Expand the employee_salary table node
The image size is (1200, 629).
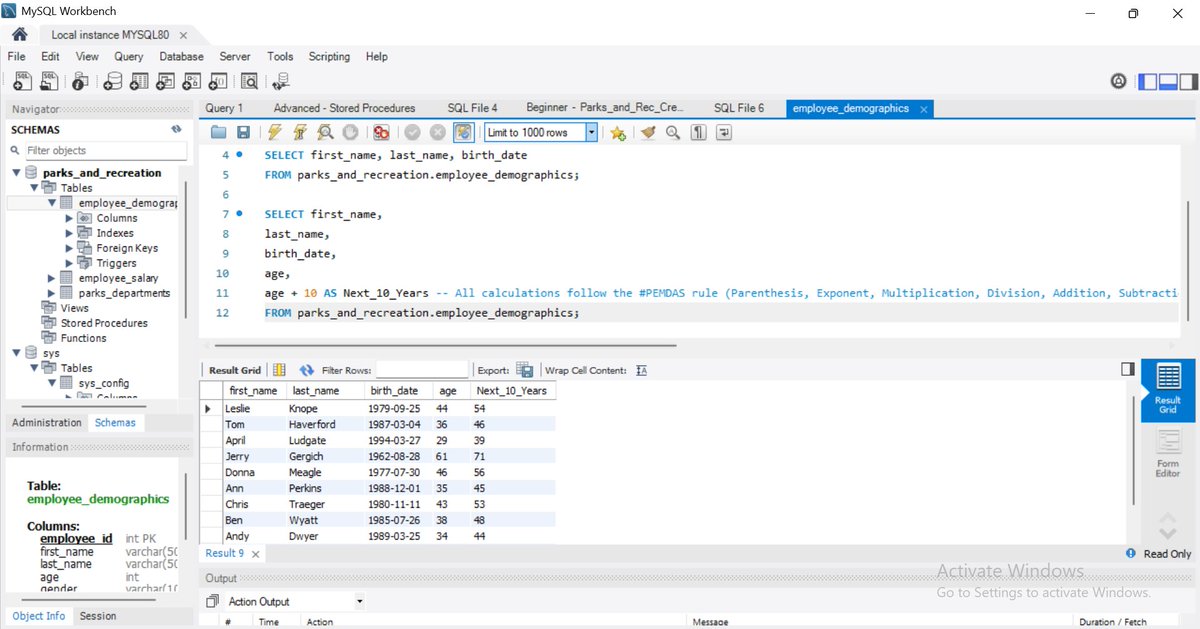click(51, 277)
